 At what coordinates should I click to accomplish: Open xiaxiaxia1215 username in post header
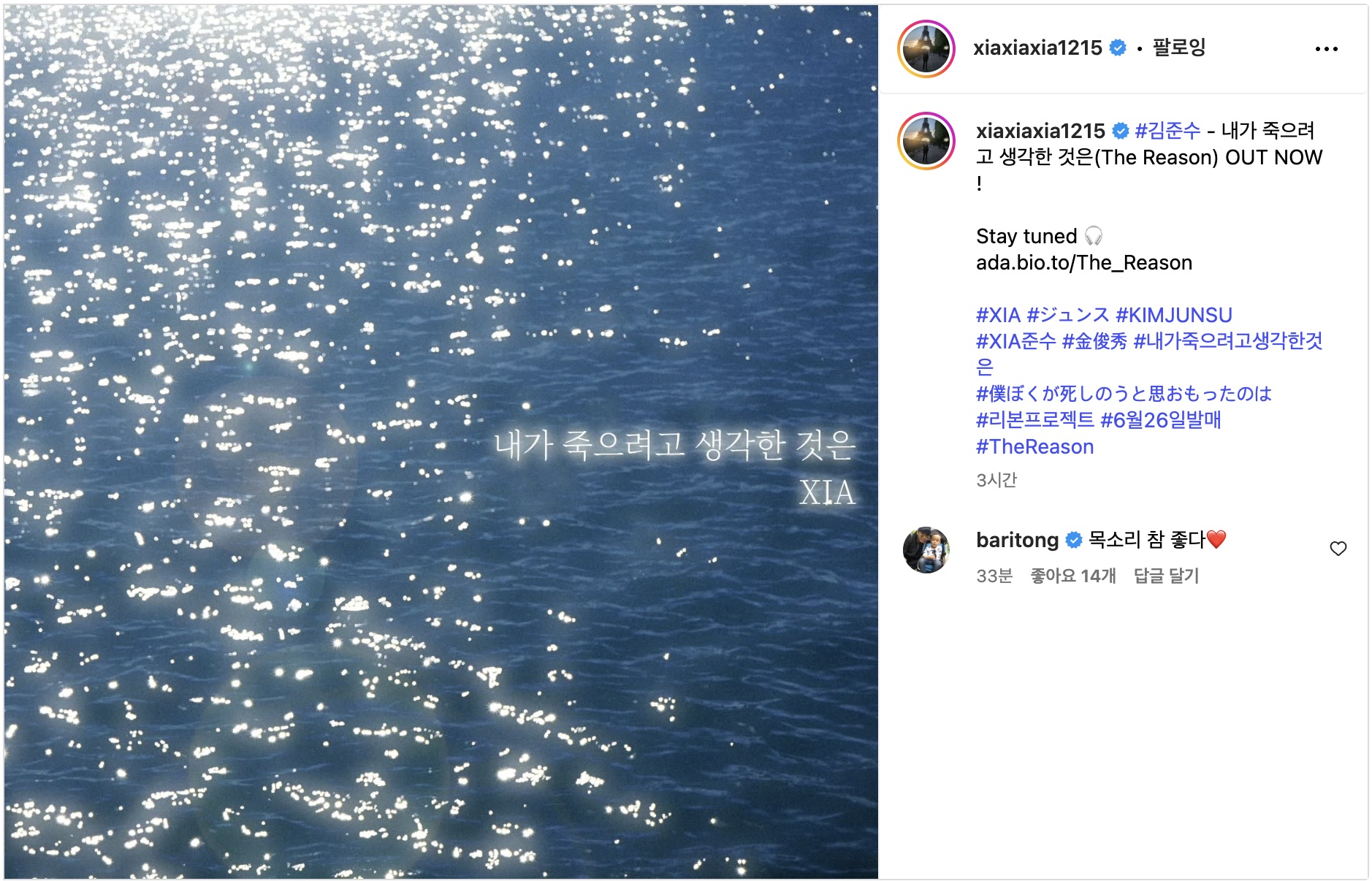pyautogui.click(x=1037, y=48)
